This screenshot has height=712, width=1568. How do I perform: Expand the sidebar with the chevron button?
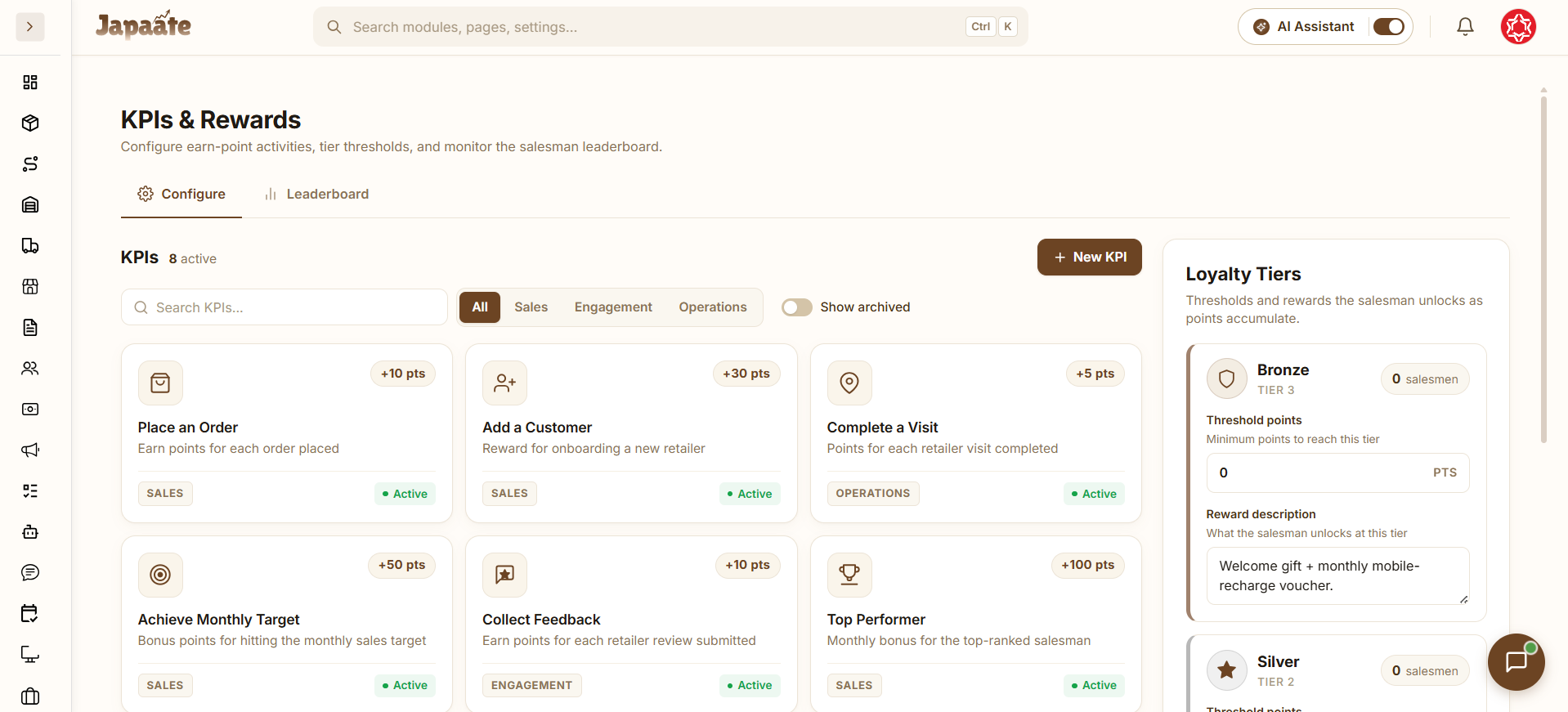pyautogui.click(x=30, y=27)
